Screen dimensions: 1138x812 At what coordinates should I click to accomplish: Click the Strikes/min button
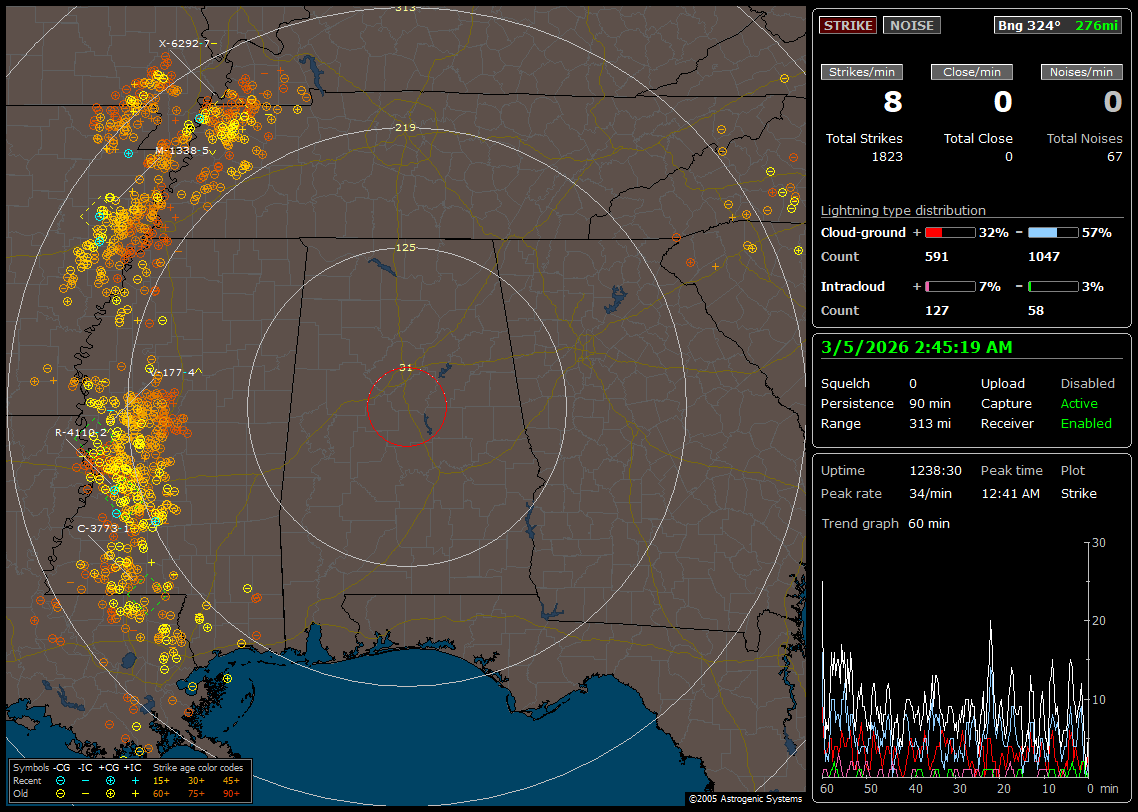[862, 72]
